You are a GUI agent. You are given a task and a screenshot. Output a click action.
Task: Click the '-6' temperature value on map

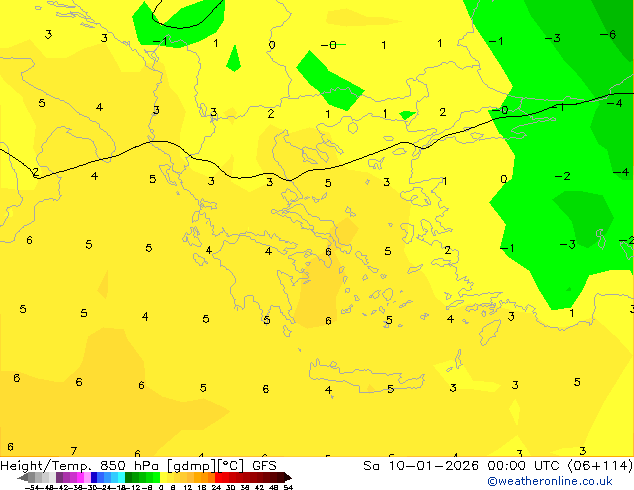click(608, 34)
